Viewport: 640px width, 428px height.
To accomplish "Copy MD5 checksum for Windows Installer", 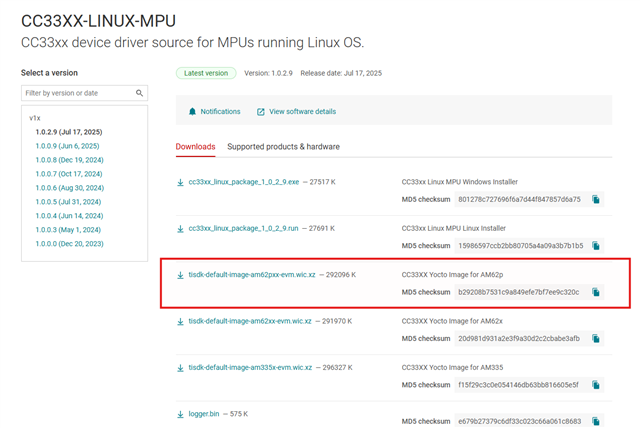I will 596,199.
